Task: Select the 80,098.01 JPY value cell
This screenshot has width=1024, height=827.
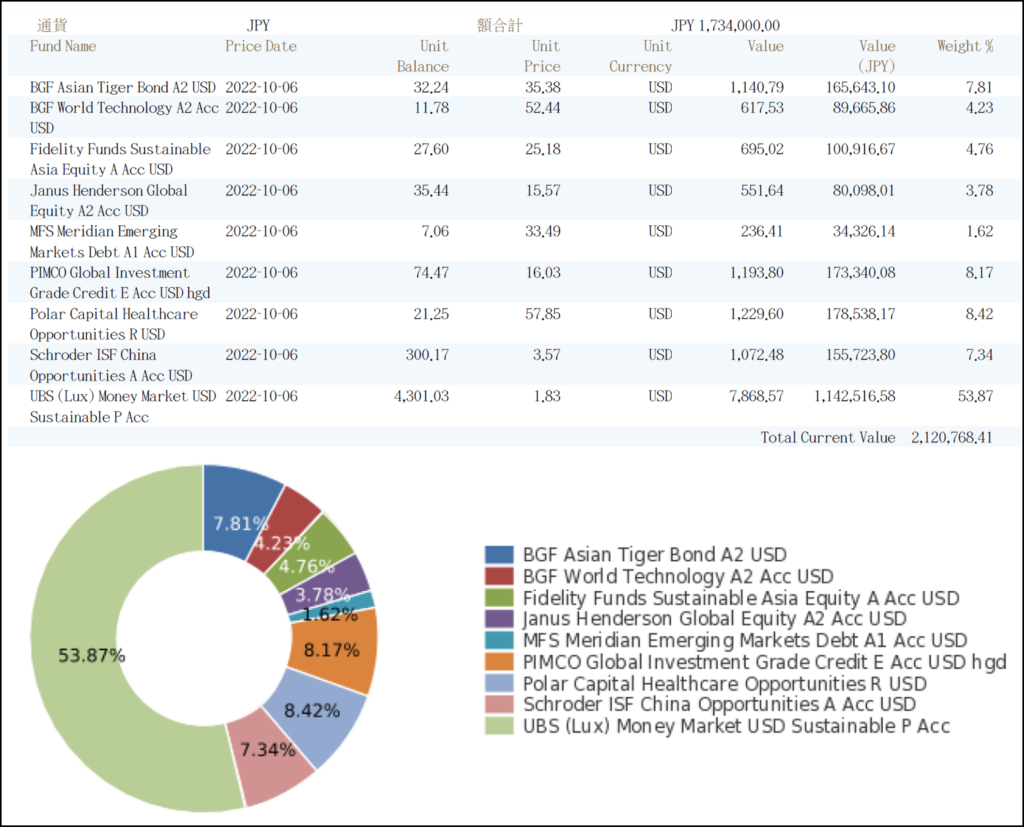Action: pyautogui.click(x=864, y=191)
